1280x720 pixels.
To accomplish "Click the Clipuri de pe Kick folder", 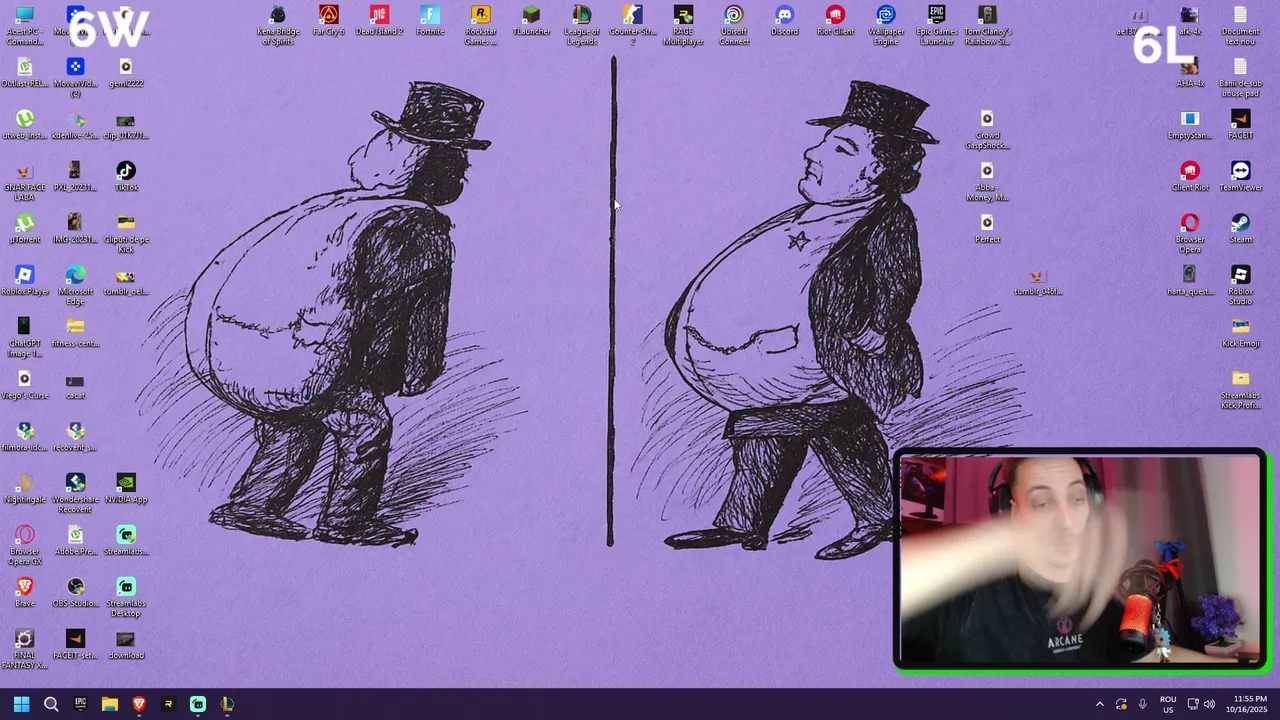I will [126, 233].
